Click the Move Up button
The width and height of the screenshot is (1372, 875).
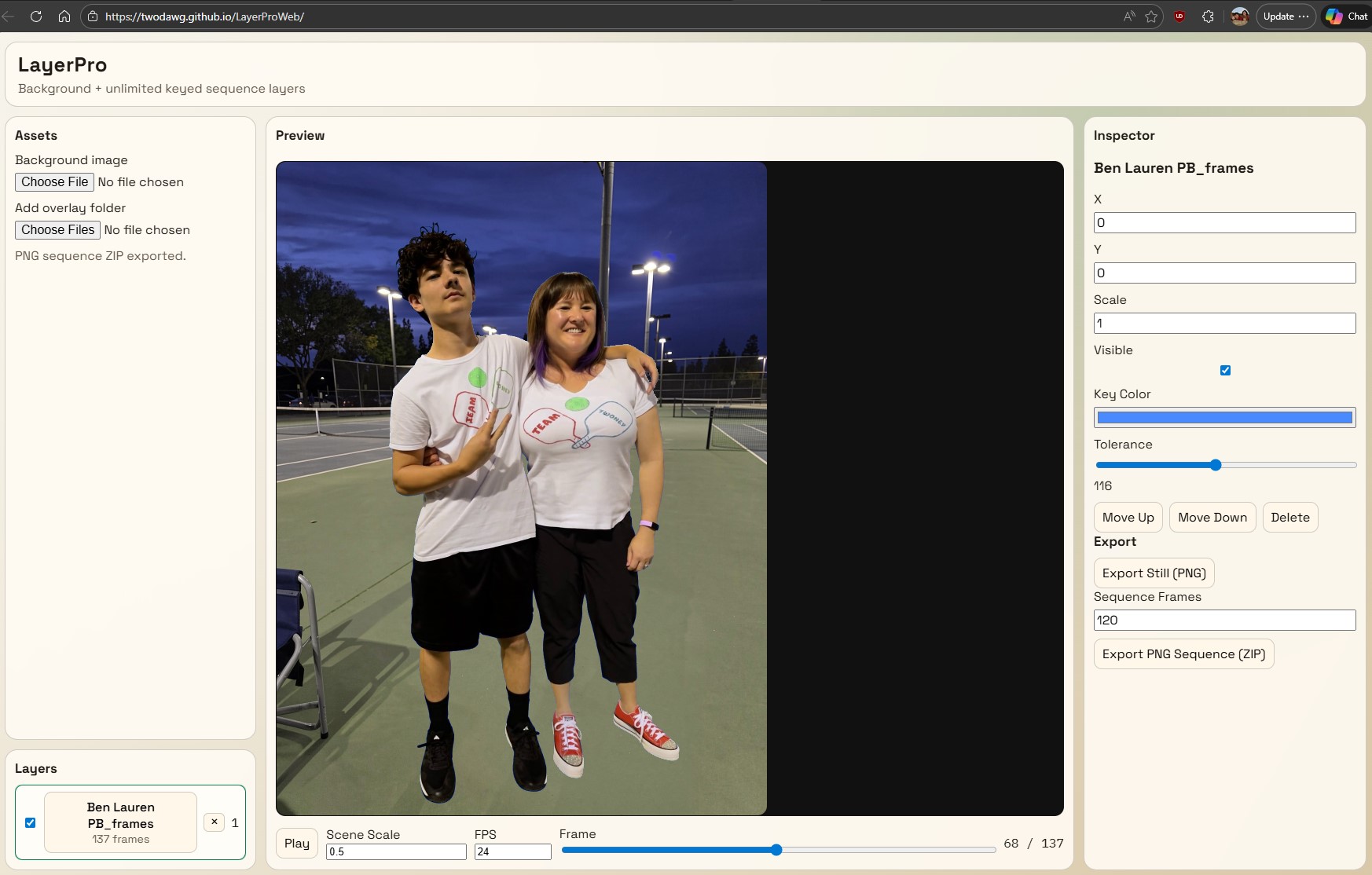click(x=1127, y=517)
